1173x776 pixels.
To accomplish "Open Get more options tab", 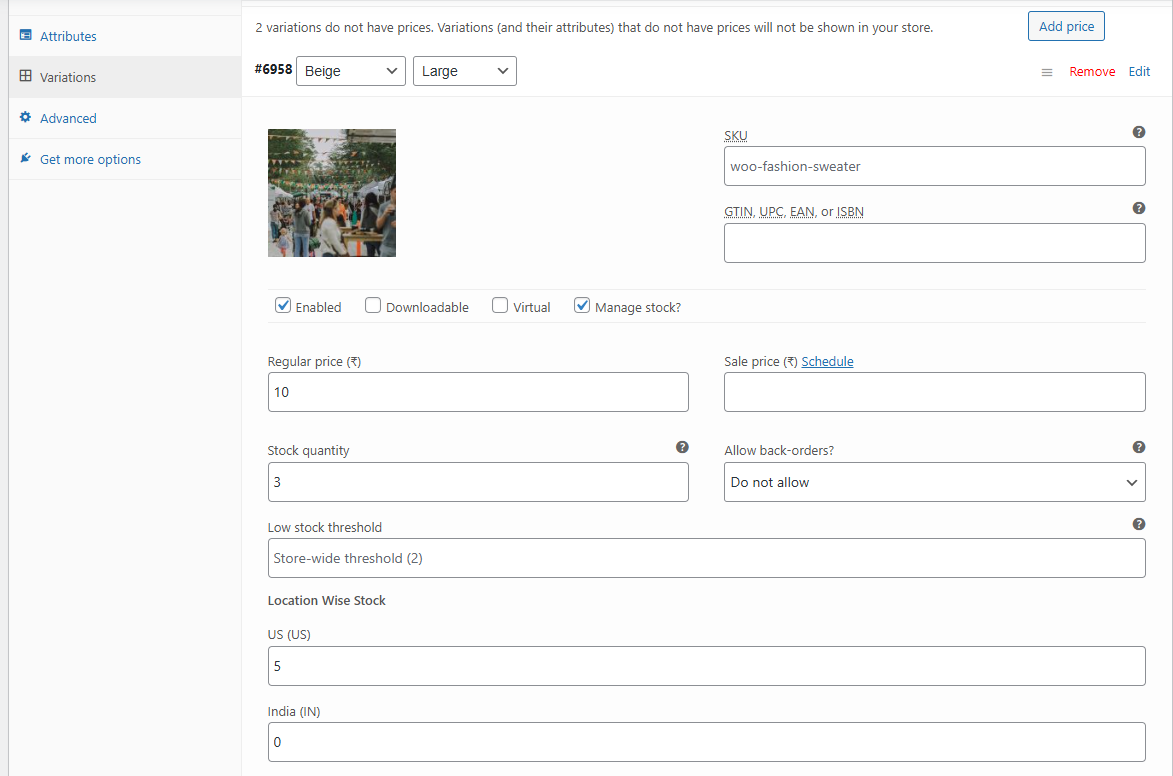I will (x=90, y=159).
